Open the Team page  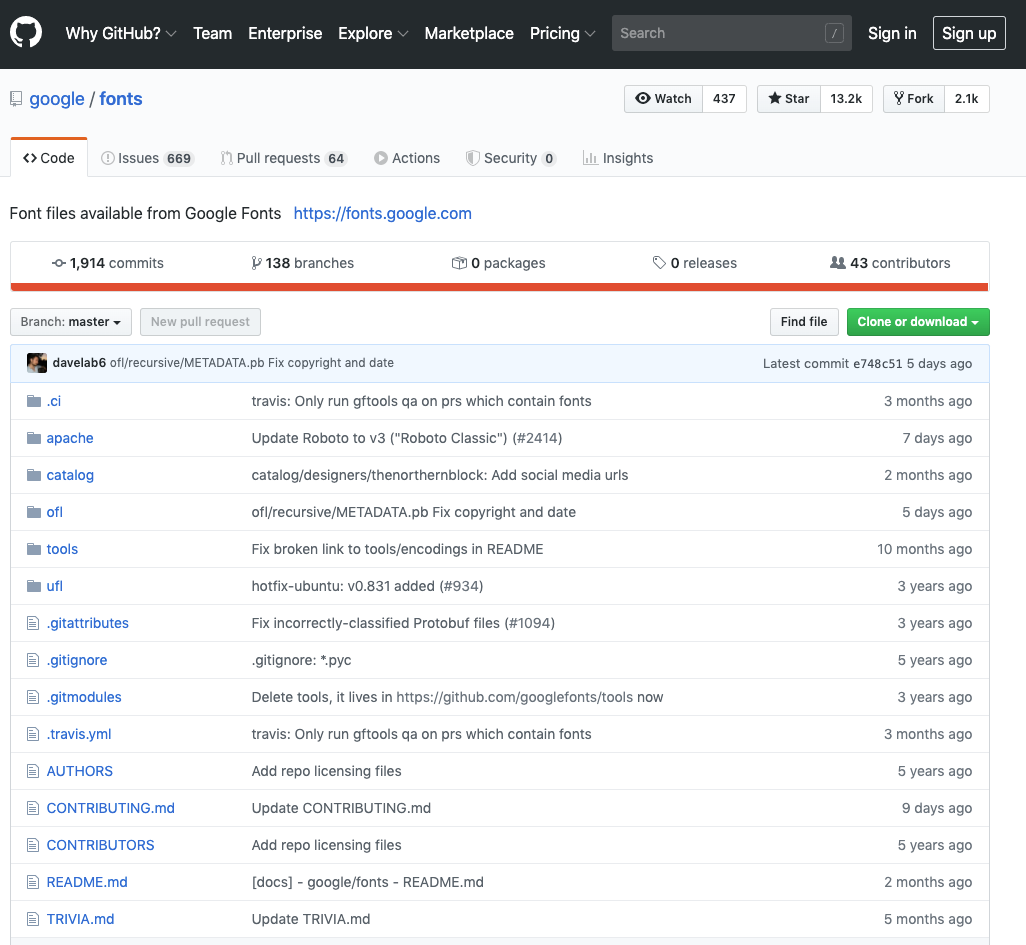pos(213,33)
